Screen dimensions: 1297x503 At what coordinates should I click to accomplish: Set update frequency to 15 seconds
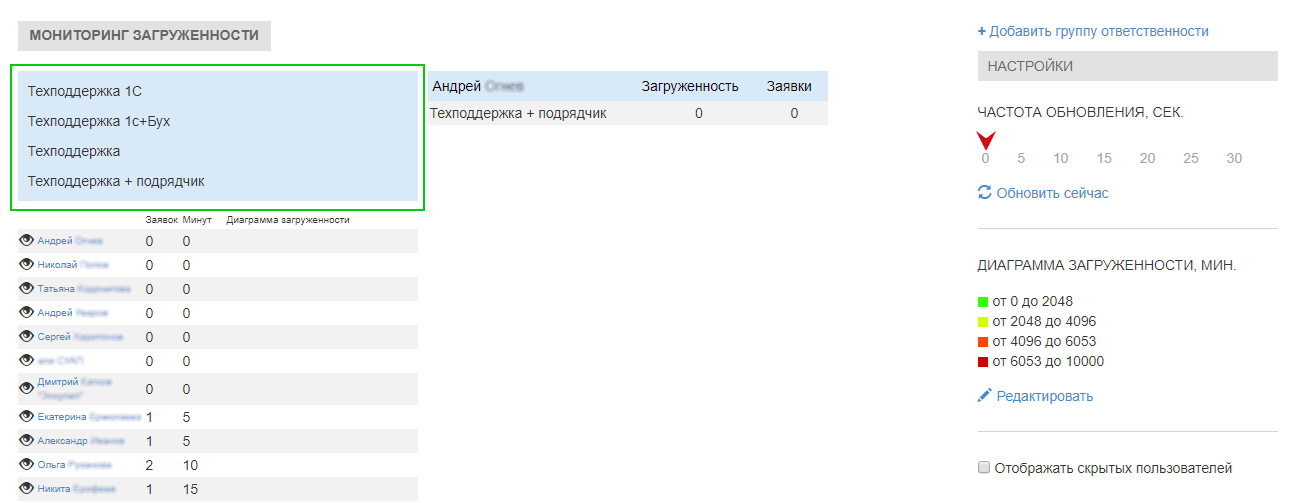pyautogui.click(x=1104, y=158)
